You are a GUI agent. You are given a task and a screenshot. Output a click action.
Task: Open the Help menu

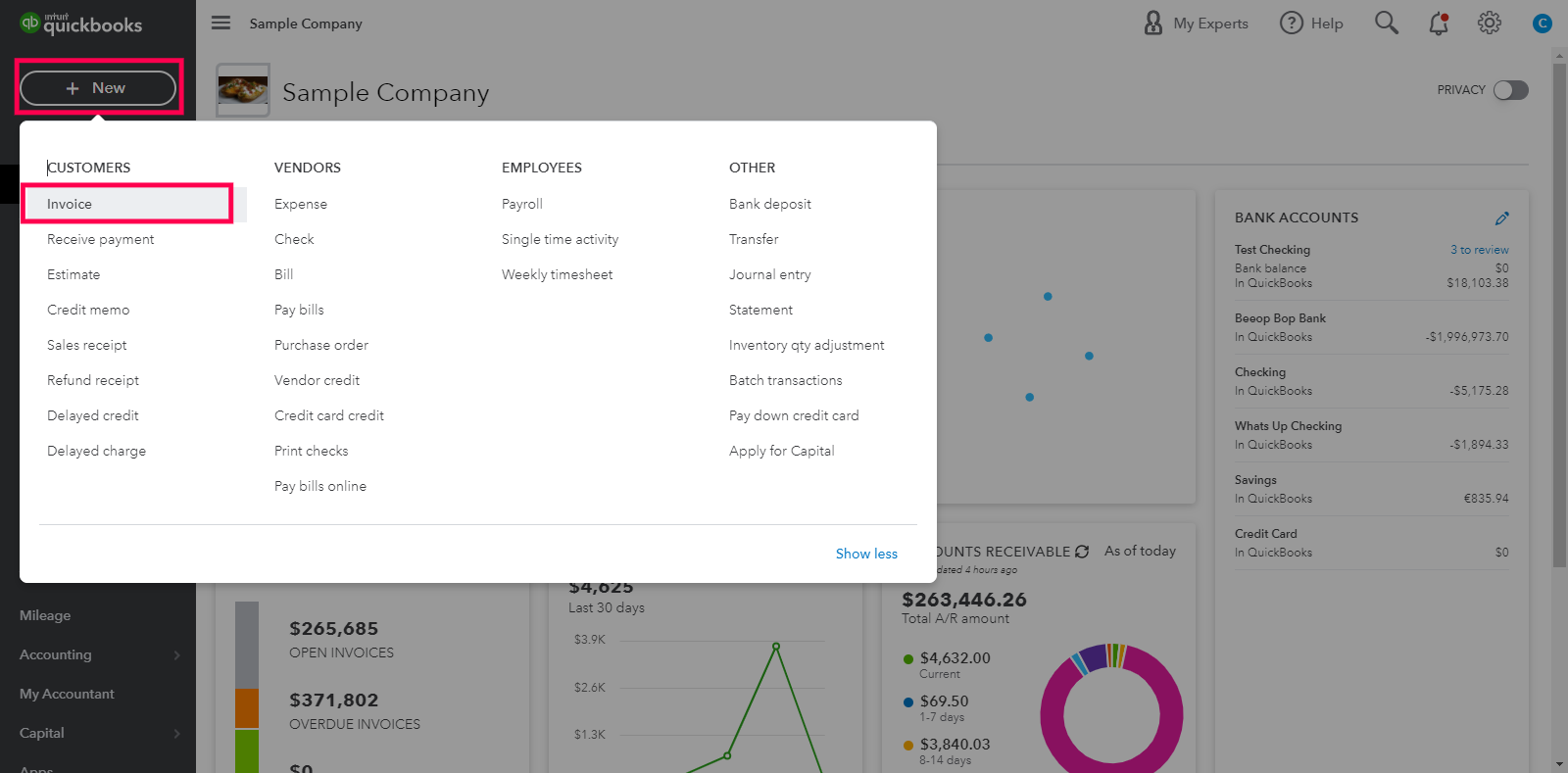tap(1311, 23)
